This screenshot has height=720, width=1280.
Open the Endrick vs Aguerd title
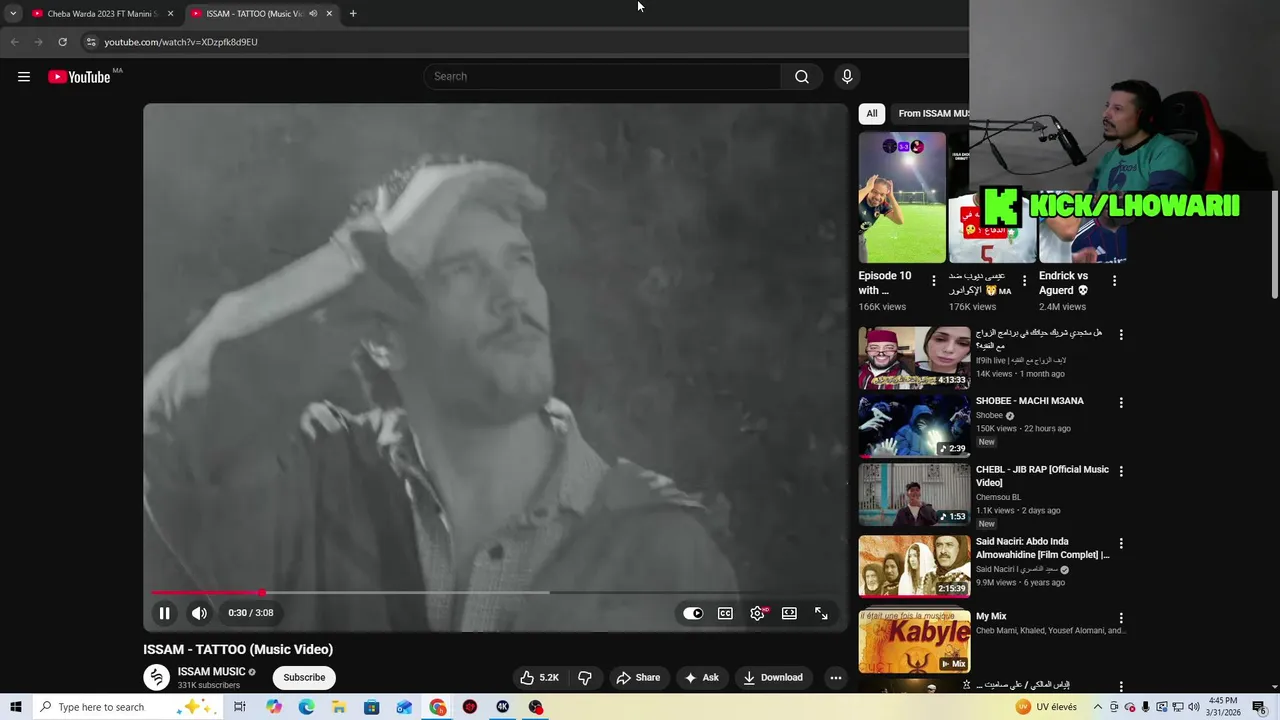[1063, 283]
